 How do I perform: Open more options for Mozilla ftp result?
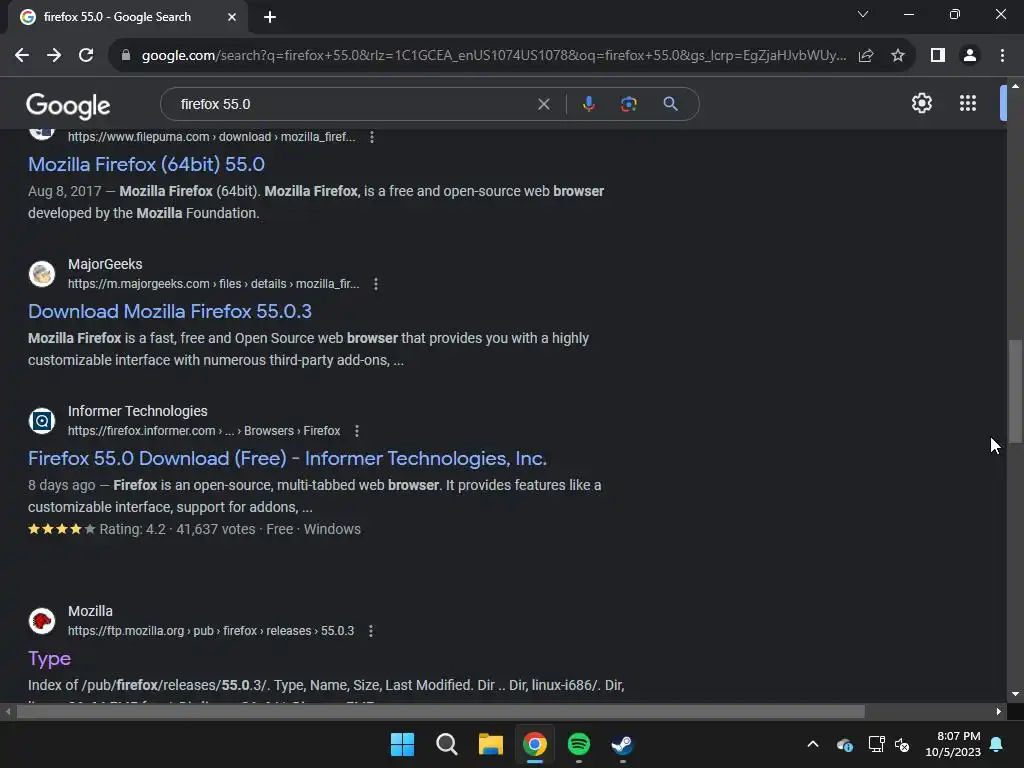370,631
